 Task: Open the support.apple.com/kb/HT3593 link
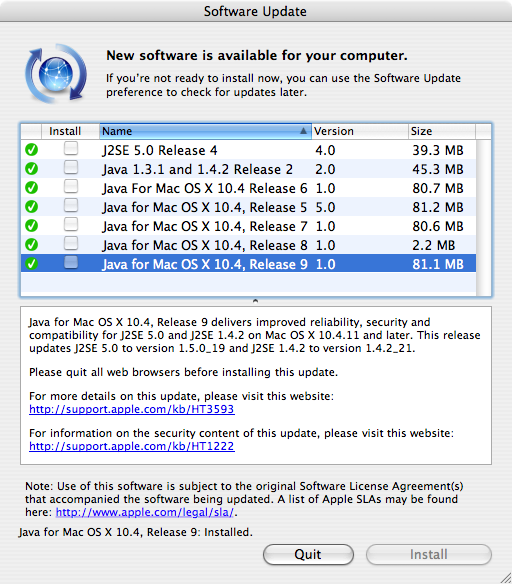tap(132, 409)
